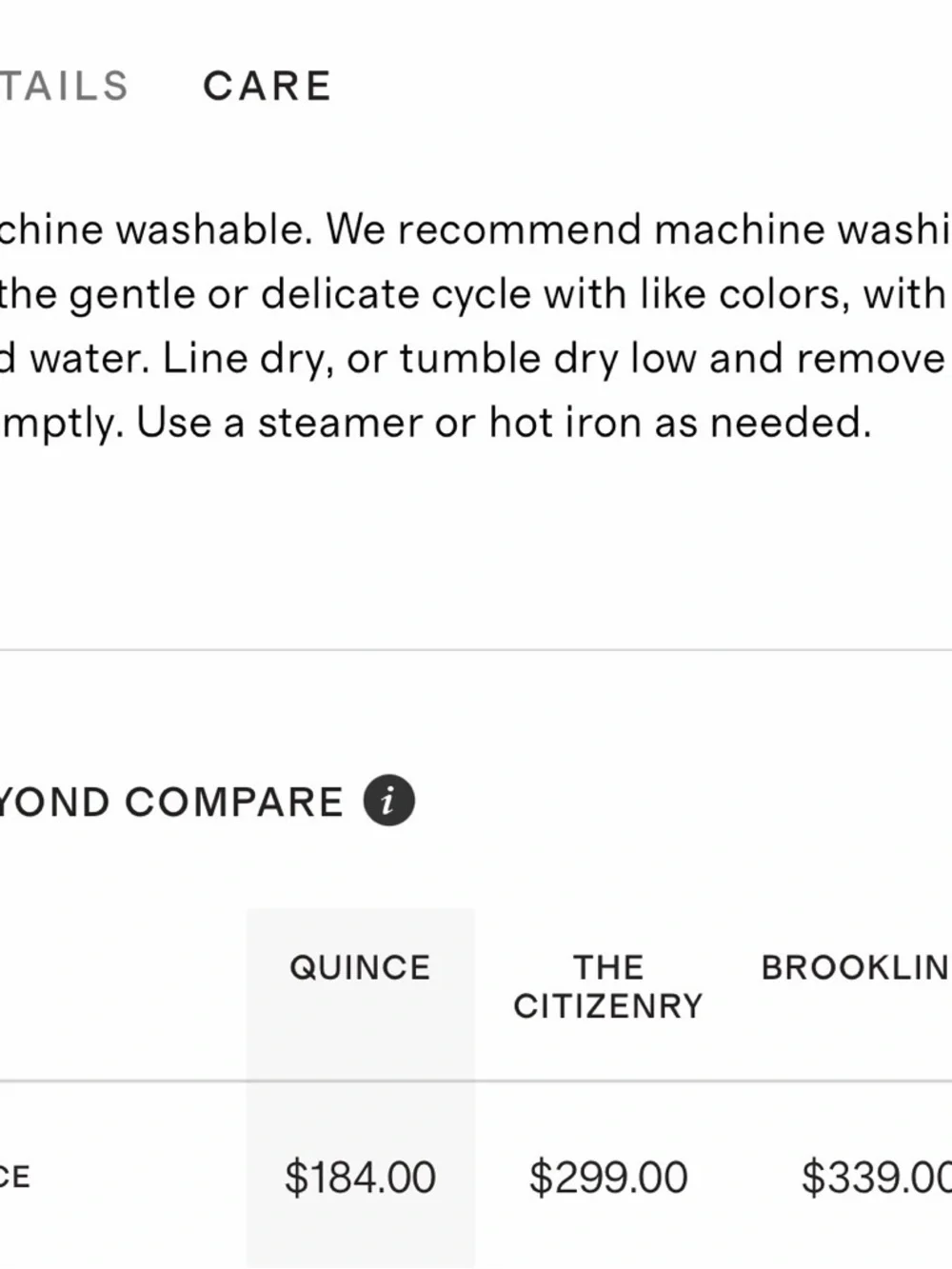Viewport: 952px width, 1269px height.
Task: Click the divider below the care section
Action: [x=476, y=650]
